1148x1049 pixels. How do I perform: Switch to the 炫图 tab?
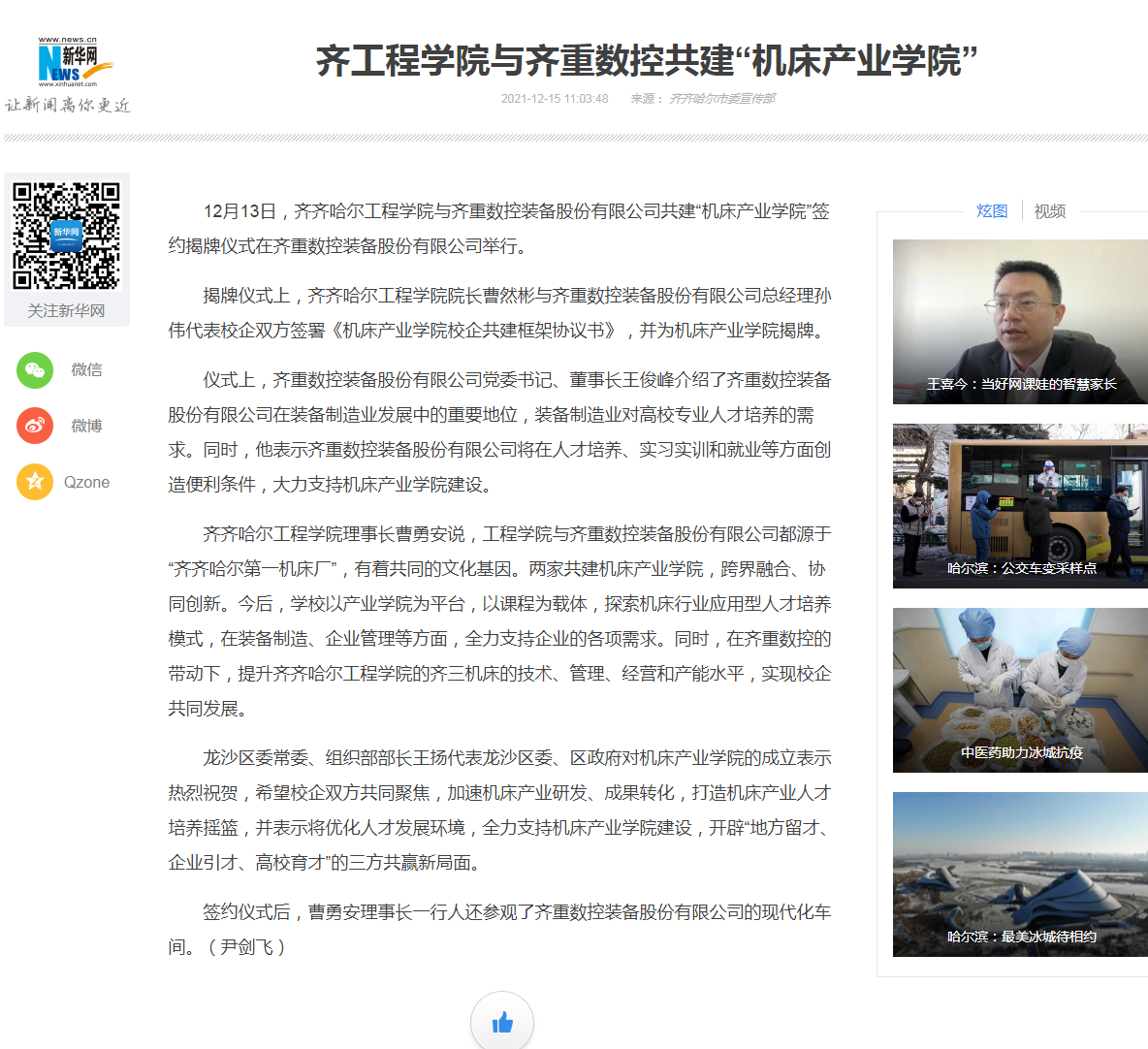[992, 211]
